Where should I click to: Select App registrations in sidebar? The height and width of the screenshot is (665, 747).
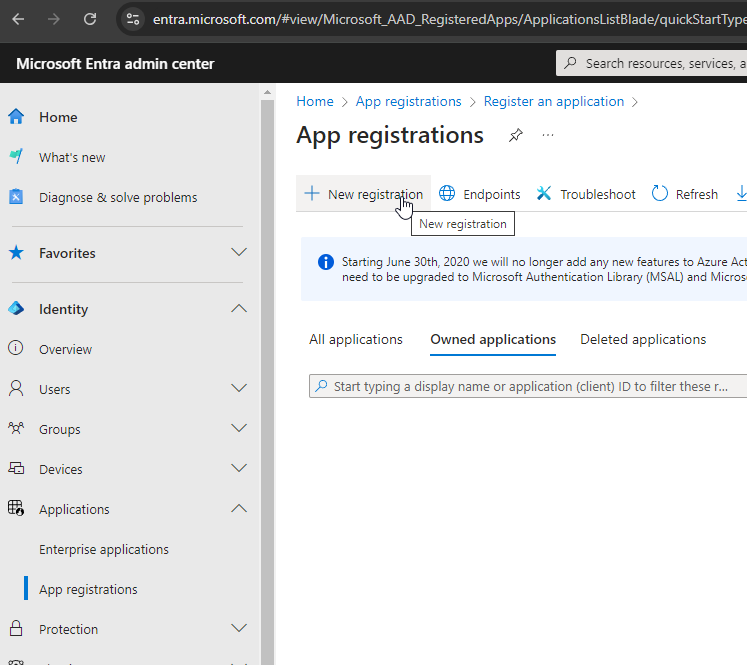click(88, 589)
